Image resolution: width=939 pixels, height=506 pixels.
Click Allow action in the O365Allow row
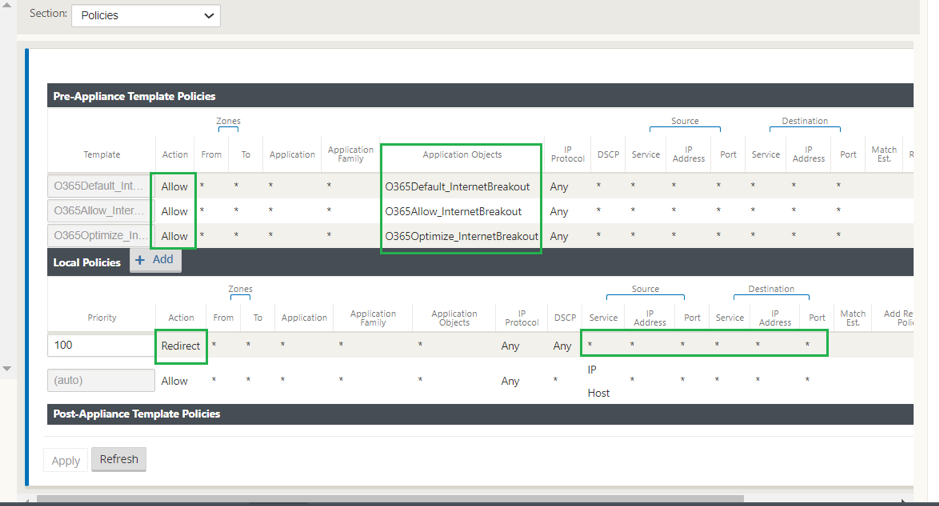pos(174,211)
